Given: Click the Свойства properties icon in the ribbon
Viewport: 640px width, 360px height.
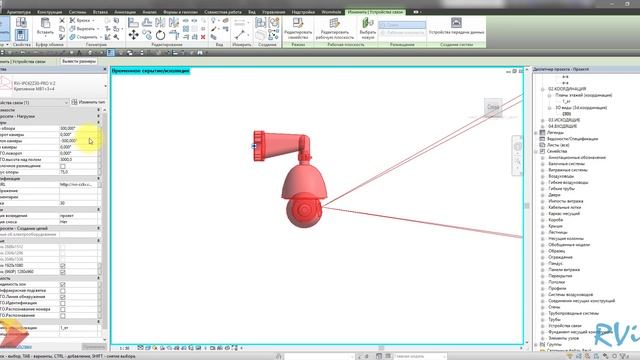Looking at the screenshot, I should coord(21,35).
